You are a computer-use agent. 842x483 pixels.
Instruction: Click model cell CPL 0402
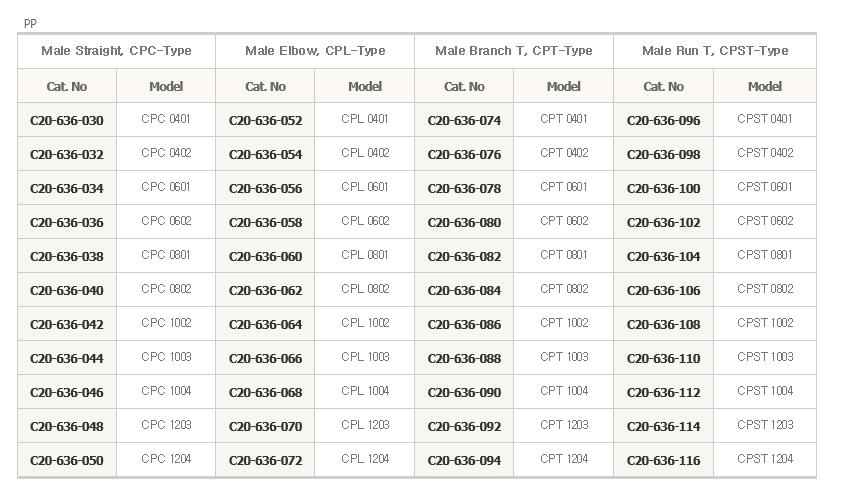365,153
